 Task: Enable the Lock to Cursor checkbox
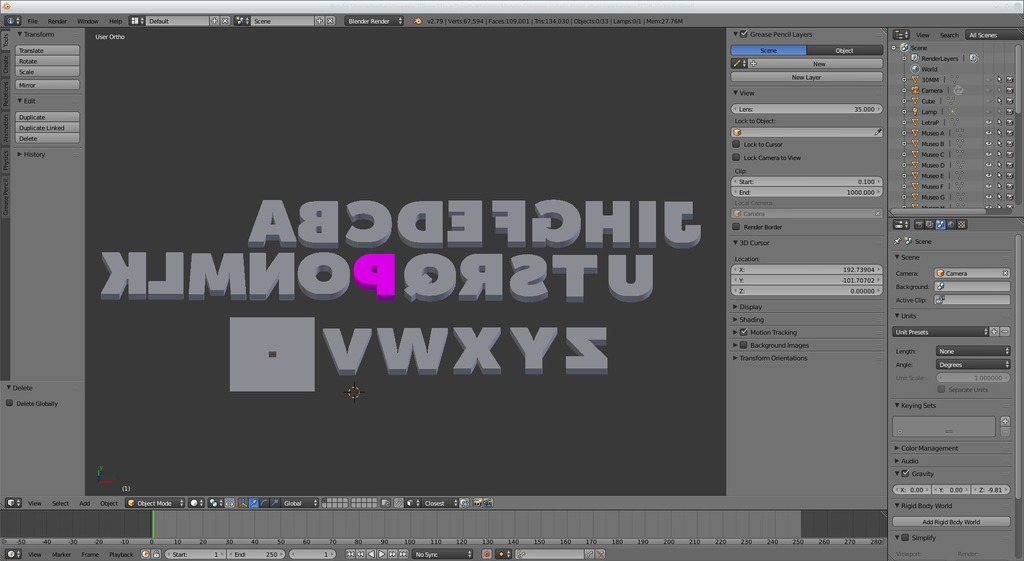click(x=737, y=144)
